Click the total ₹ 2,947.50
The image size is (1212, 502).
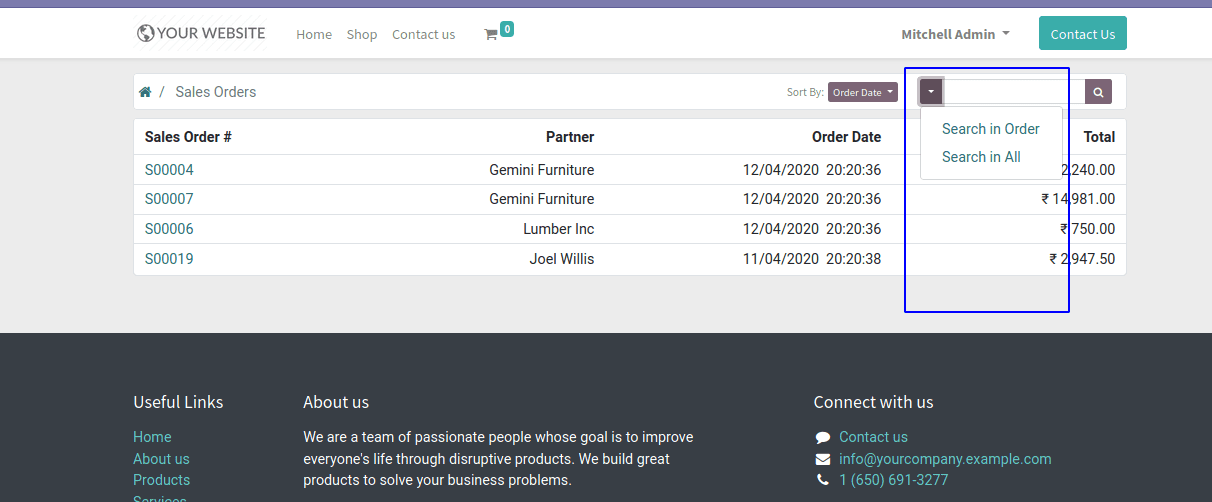pyautogui.click(x=1082, y=259)
